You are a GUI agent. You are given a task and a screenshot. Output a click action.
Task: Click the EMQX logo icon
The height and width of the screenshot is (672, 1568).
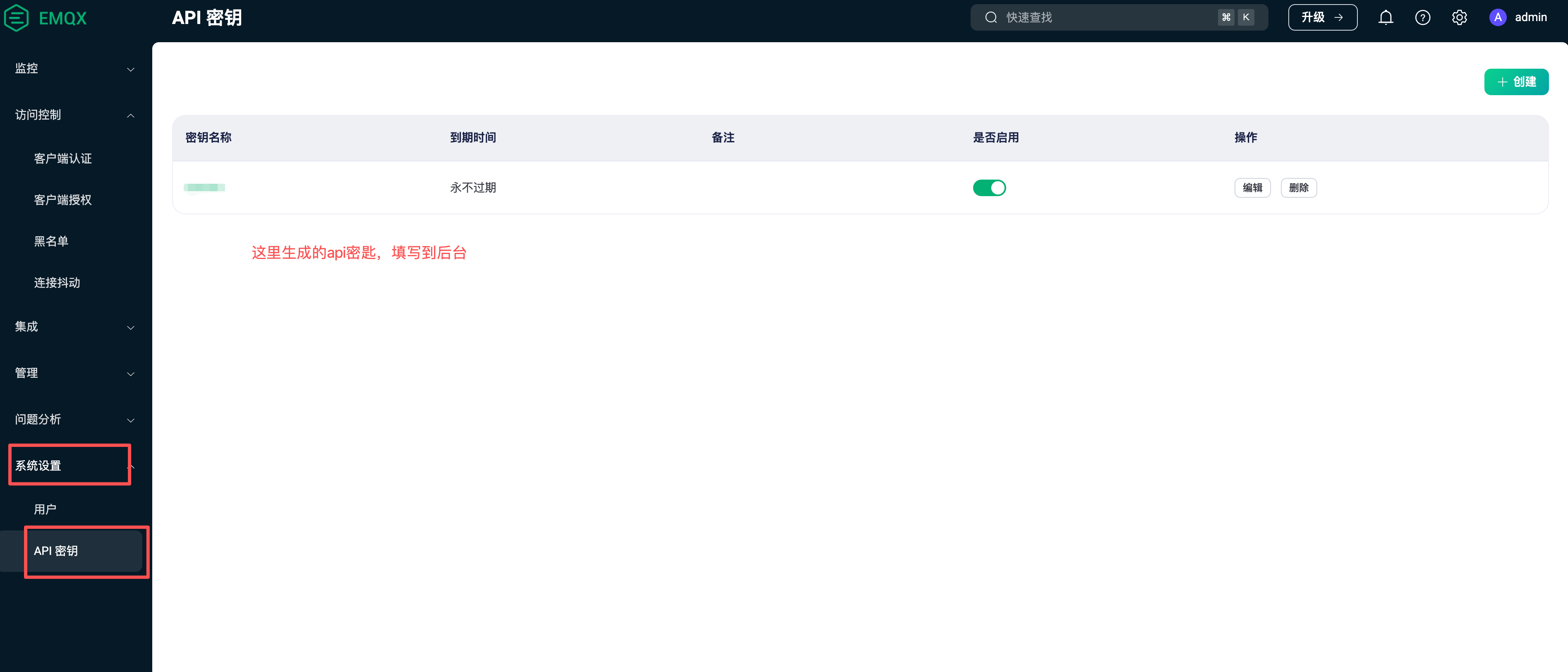point(17,18)
